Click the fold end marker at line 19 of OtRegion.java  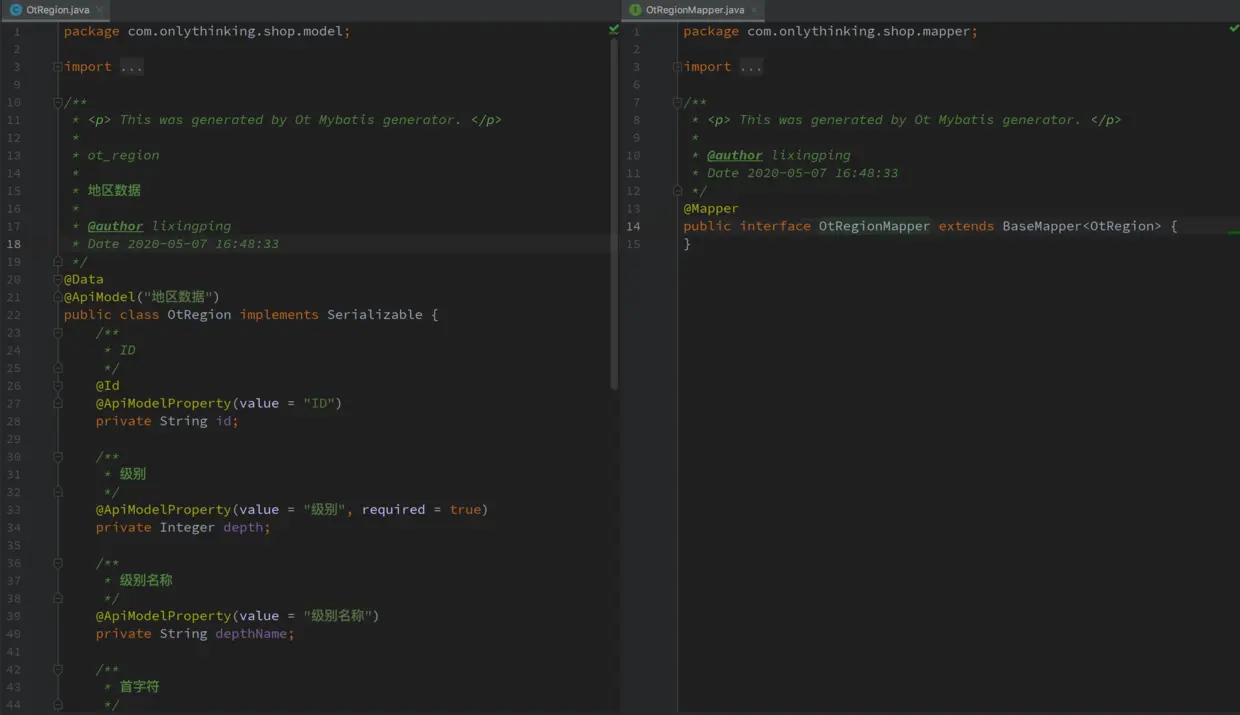(x=58, y=261)
